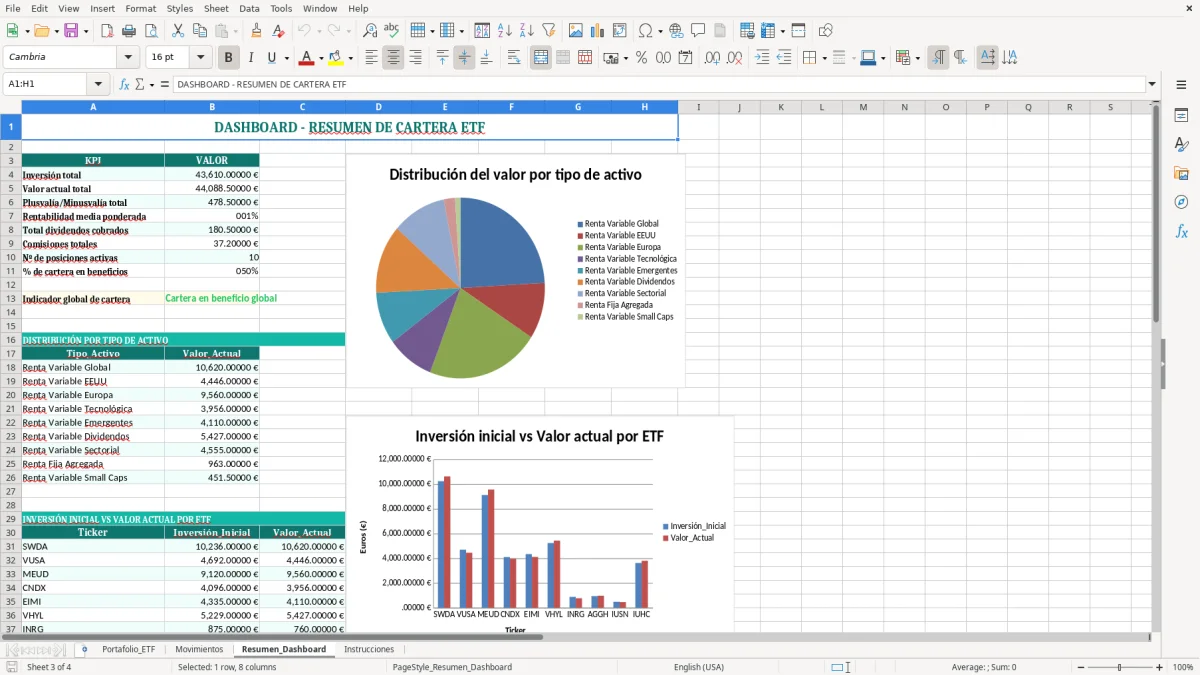This screenshot has height=675, width=1200.
Task: Toggle Italic formatting
Action: pyautogui.click(x=250, y=58)
